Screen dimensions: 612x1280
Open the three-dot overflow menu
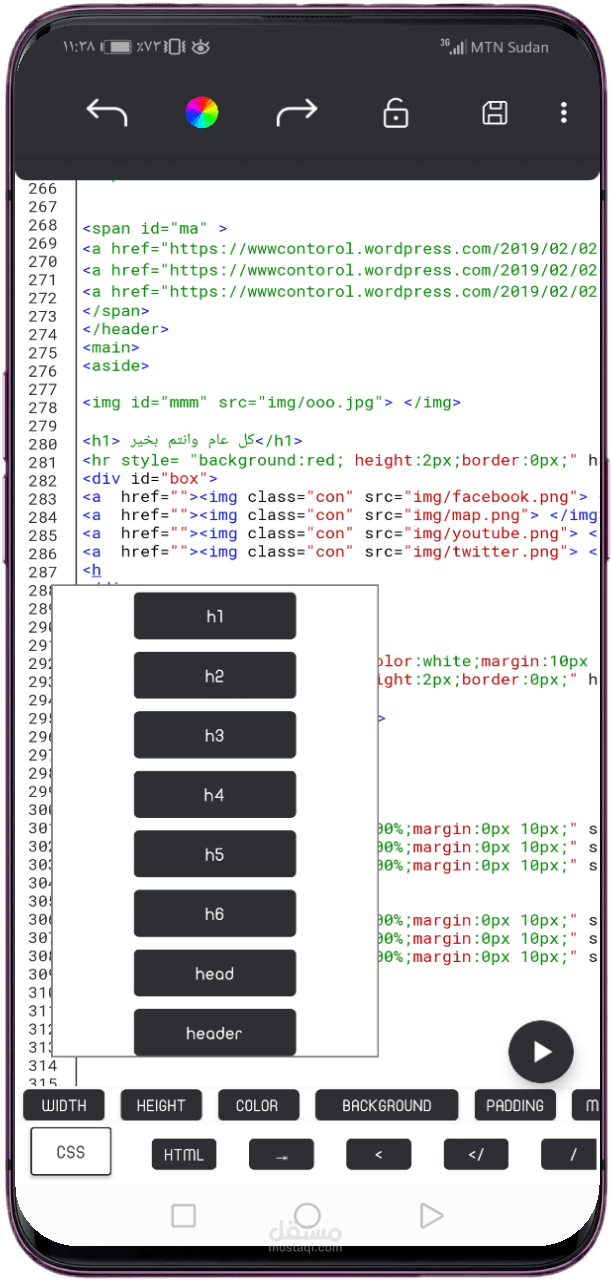pos(564,113)
